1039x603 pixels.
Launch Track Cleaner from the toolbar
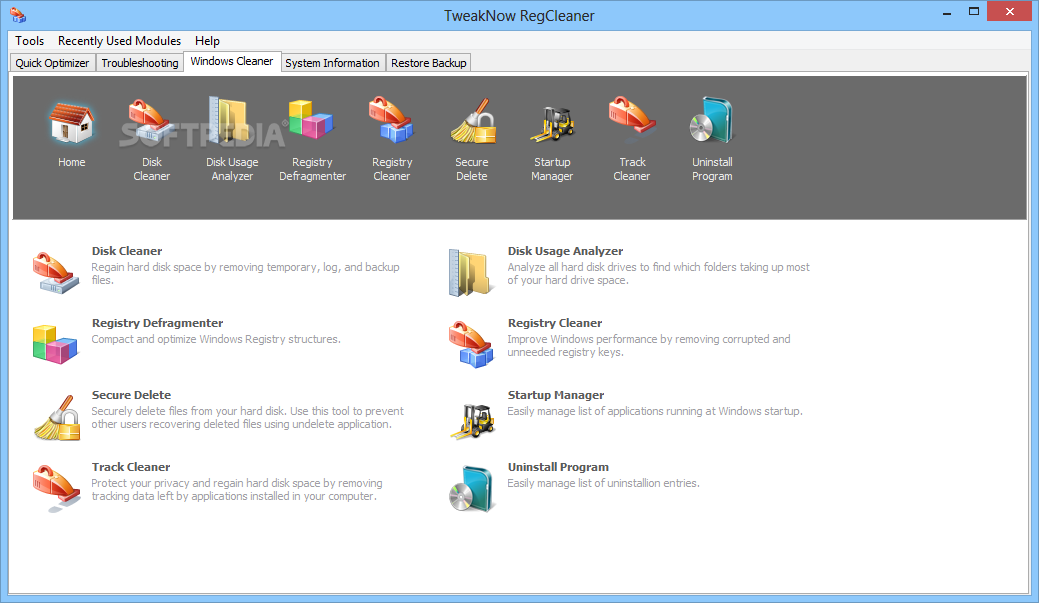(x=632, y=117)
